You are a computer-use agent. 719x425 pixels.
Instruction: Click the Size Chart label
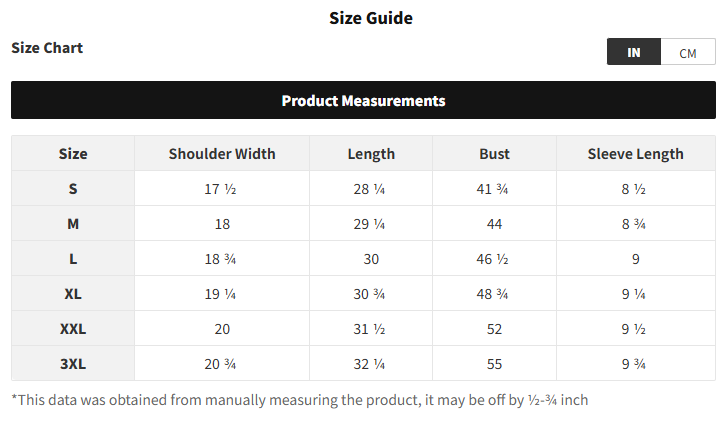pos(47,48)
